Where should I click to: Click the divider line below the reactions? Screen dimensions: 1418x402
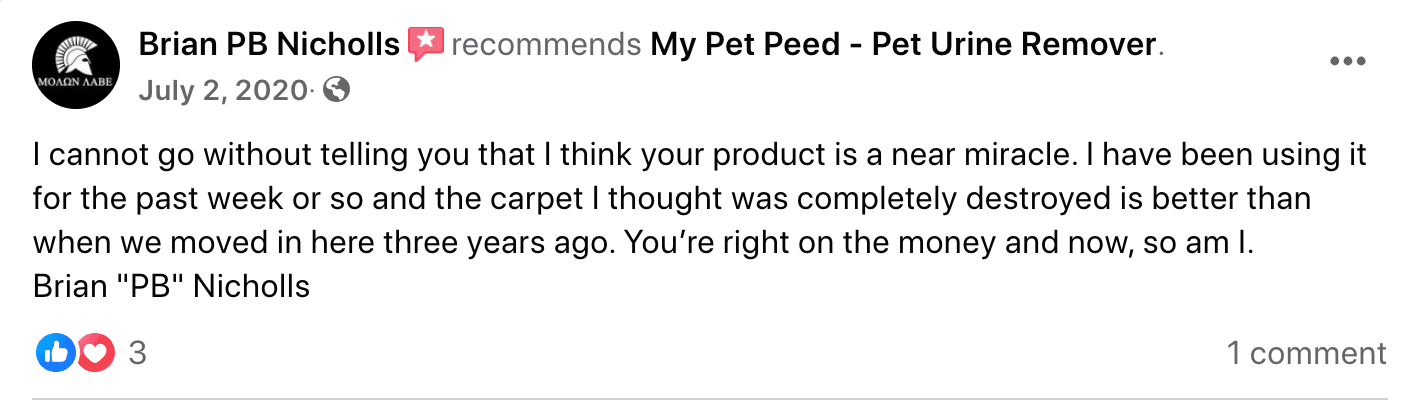click(x=709, y=399)
